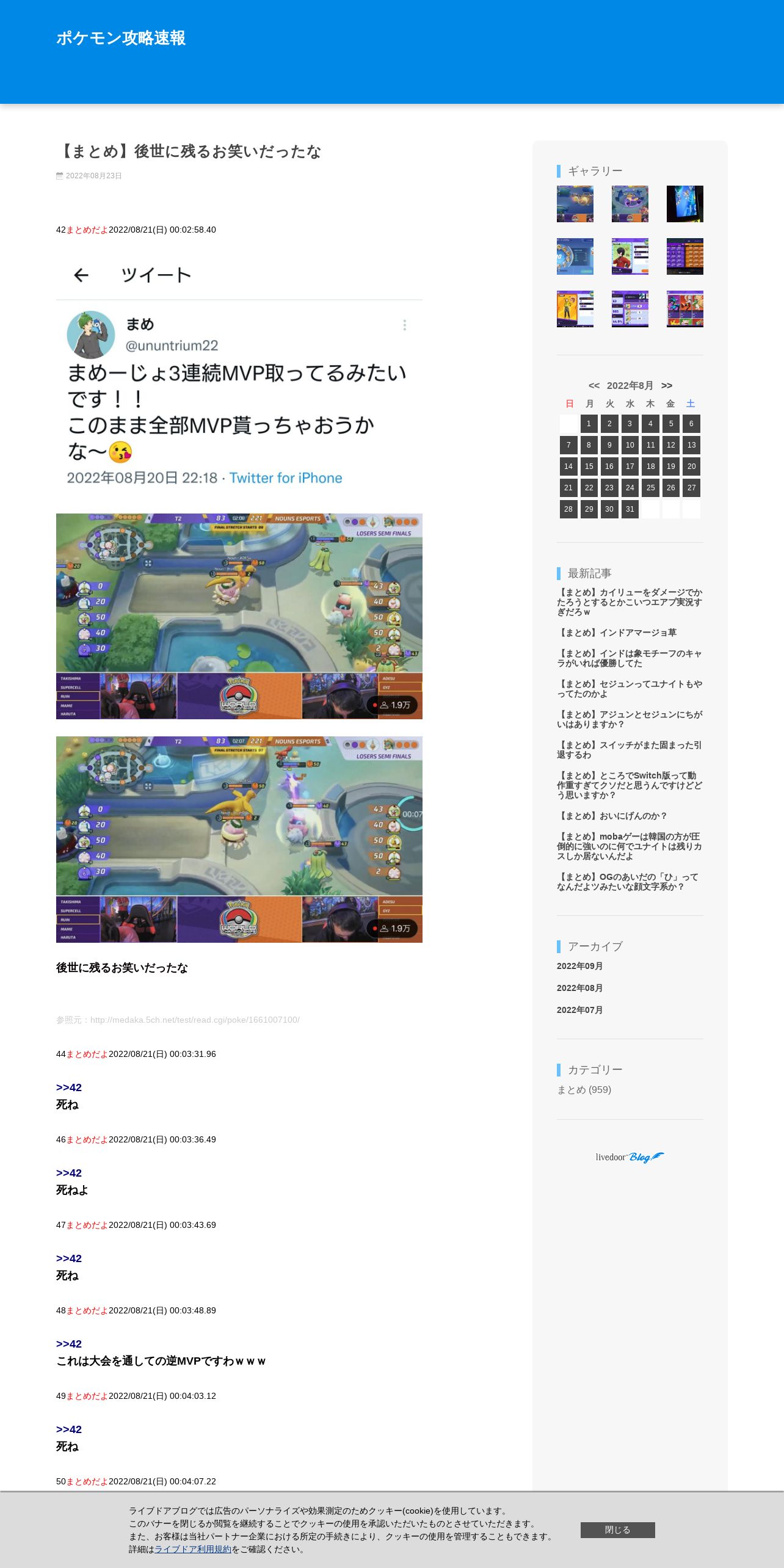Select calendar day 10

tap(630, 445)
